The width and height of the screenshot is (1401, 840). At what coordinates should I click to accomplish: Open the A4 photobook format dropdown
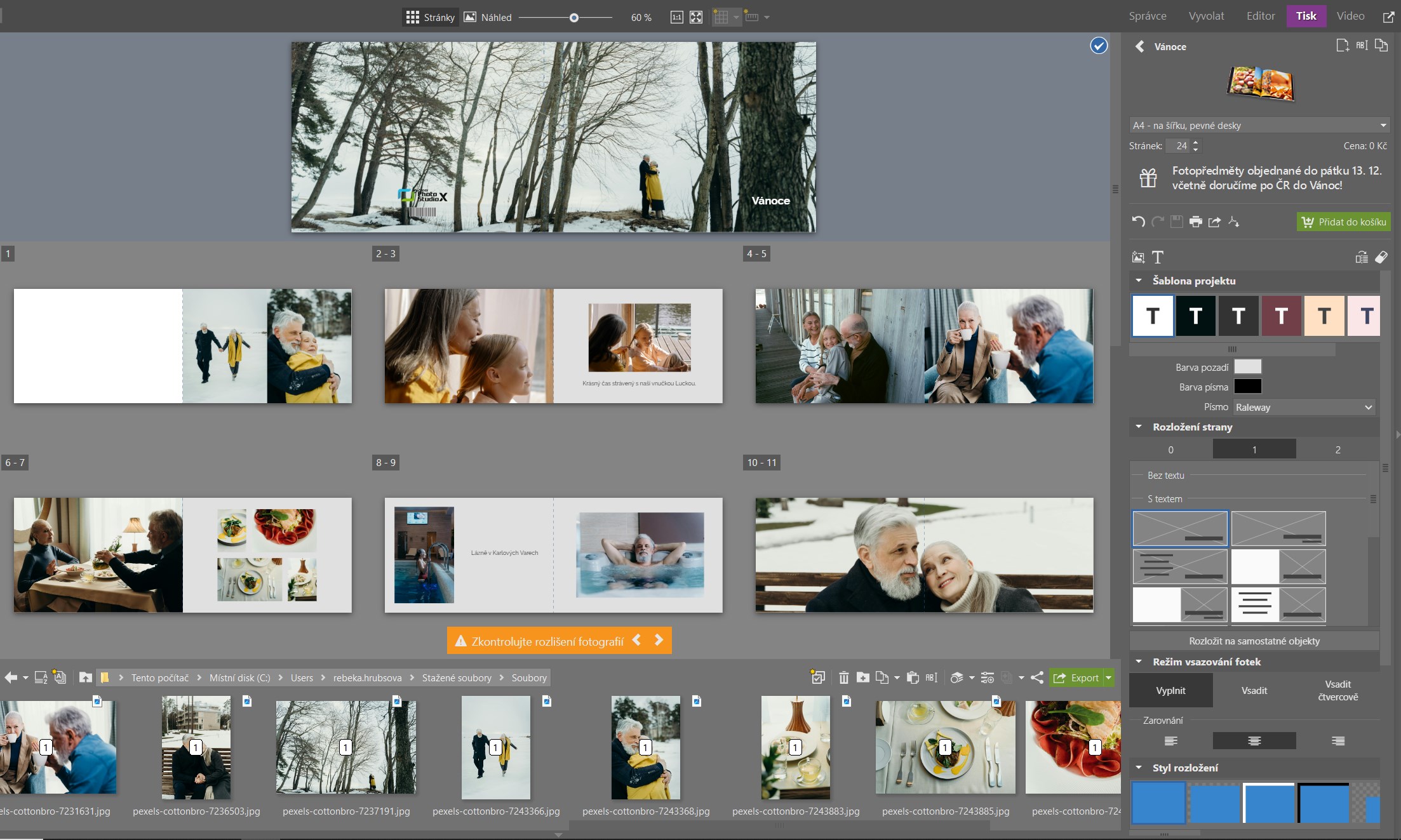pos(1259,125)
